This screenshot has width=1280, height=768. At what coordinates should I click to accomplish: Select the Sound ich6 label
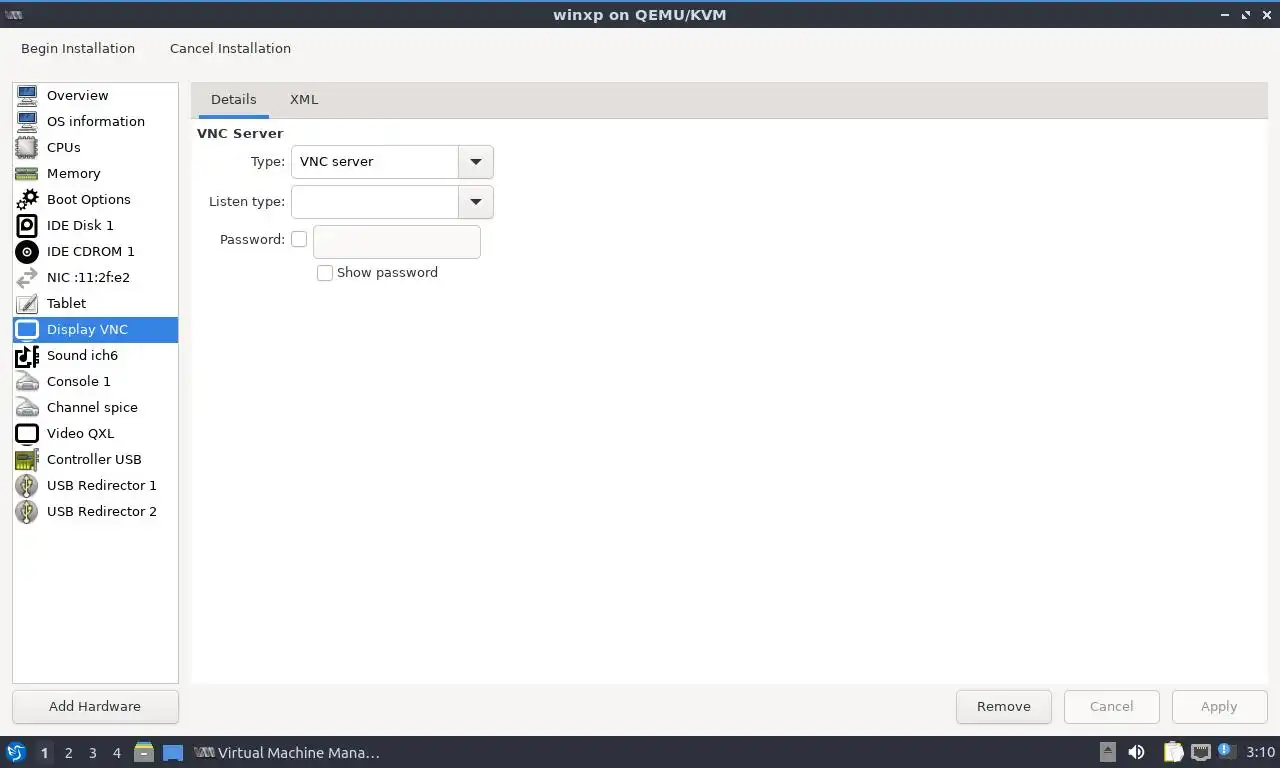tap(82, 355)
